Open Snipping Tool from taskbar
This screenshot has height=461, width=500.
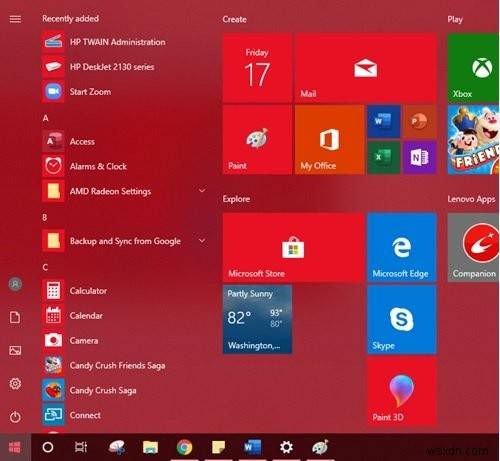pos(117,447)
